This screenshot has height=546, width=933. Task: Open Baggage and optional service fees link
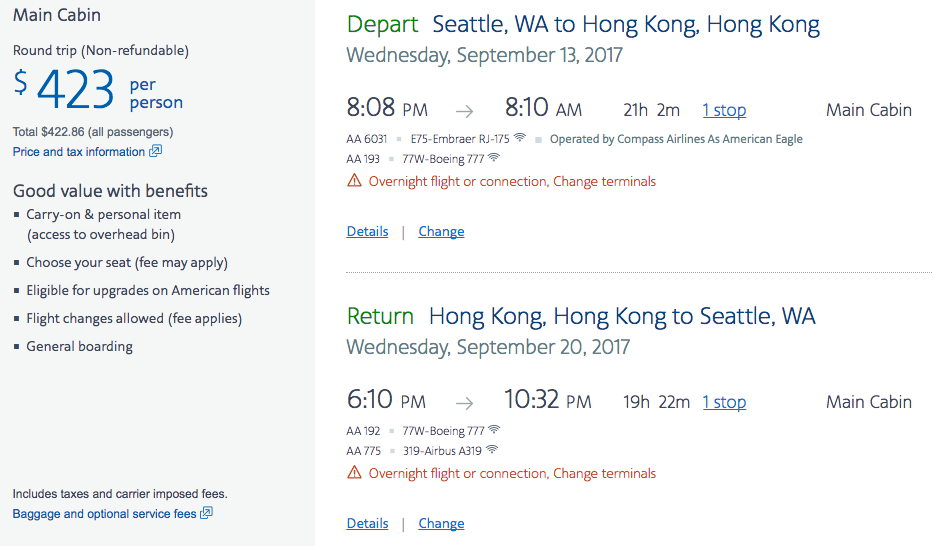[104, 514]
